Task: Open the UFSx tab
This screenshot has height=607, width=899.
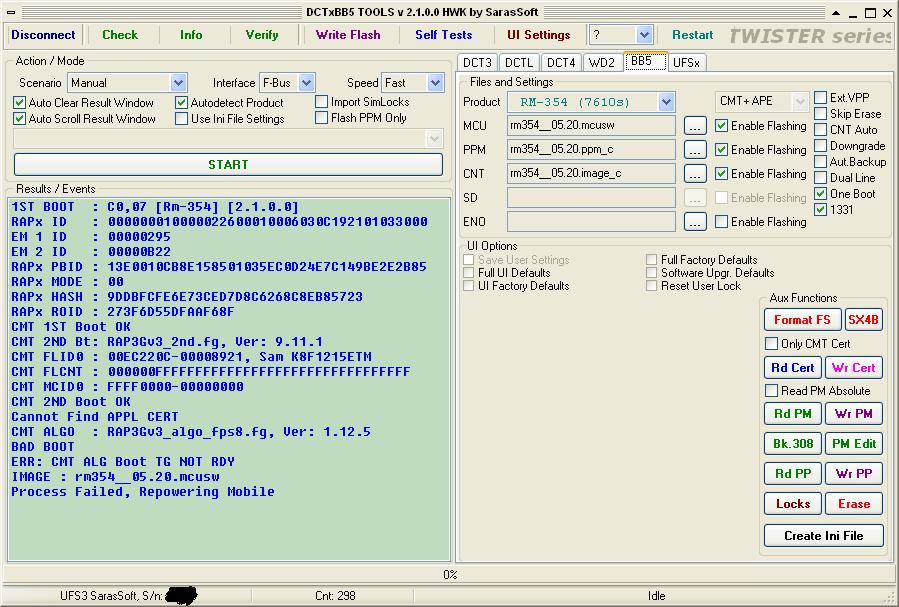Action: click(687, 62)
